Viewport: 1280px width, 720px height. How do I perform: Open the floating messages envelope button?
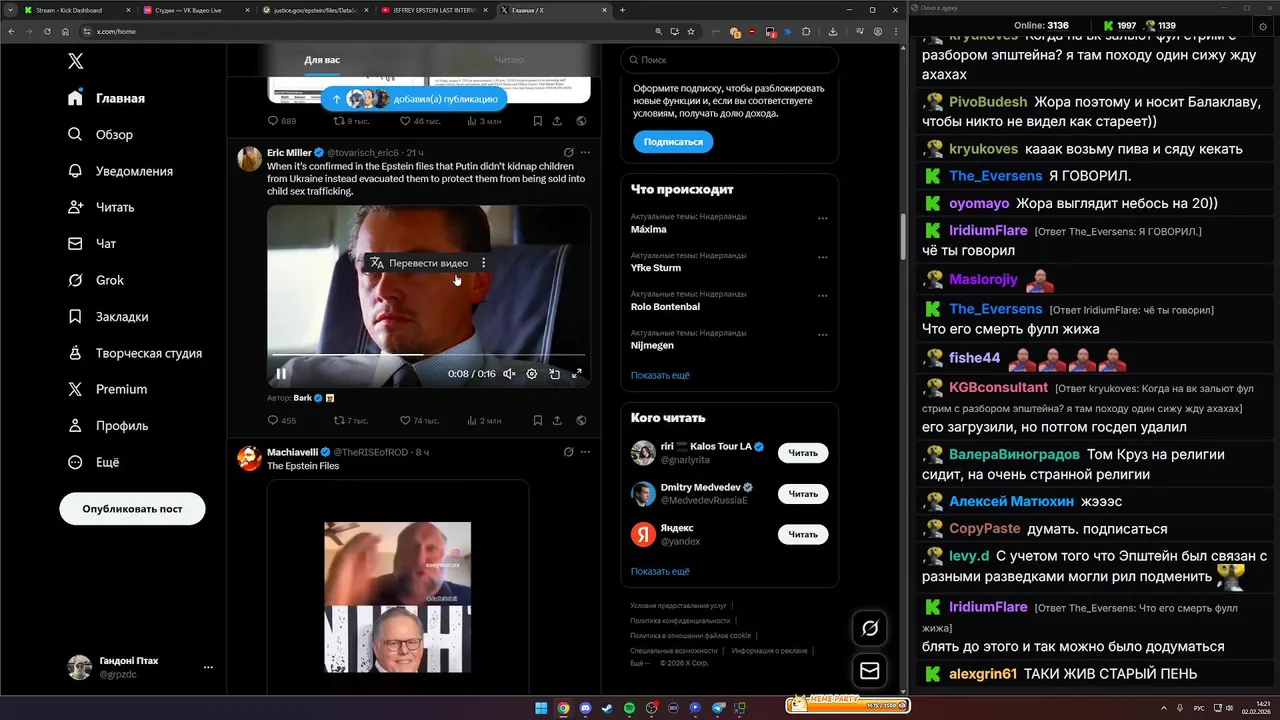(870, 671)
